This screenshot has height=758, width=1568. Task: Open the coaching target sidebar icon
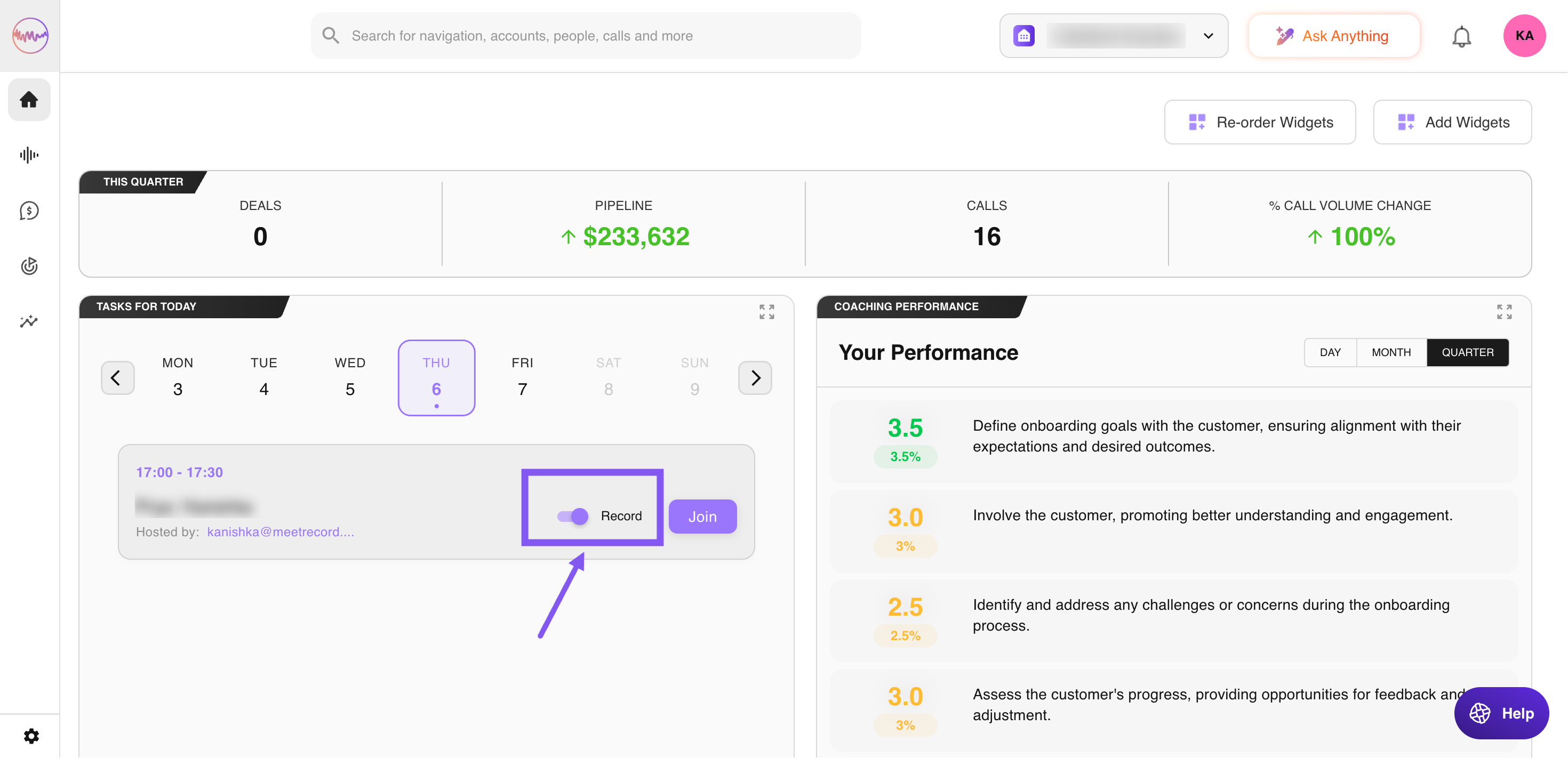pos(29,266)
